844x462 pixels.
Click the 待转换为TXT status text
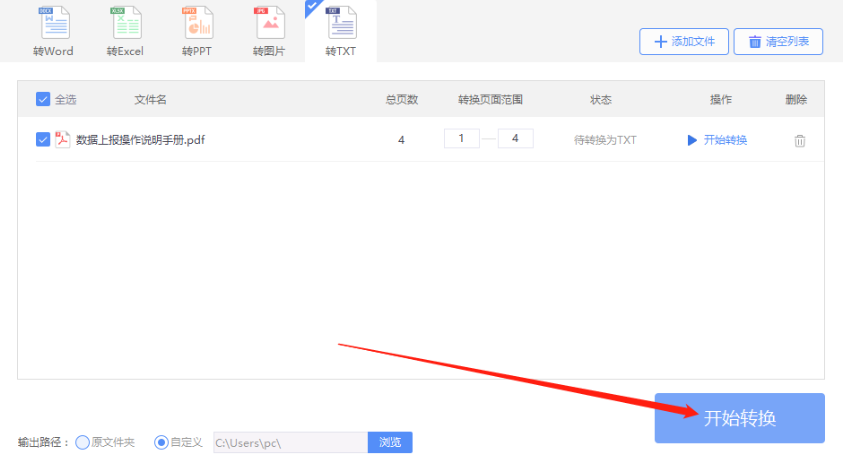[605, 140]
